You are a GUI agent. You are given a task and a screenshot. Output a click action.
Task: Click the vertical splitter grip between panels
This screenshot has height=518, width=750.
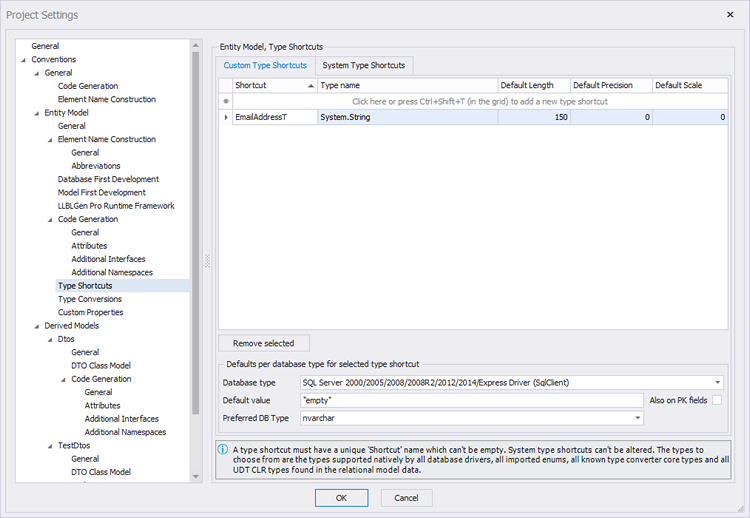coord(208,261)
